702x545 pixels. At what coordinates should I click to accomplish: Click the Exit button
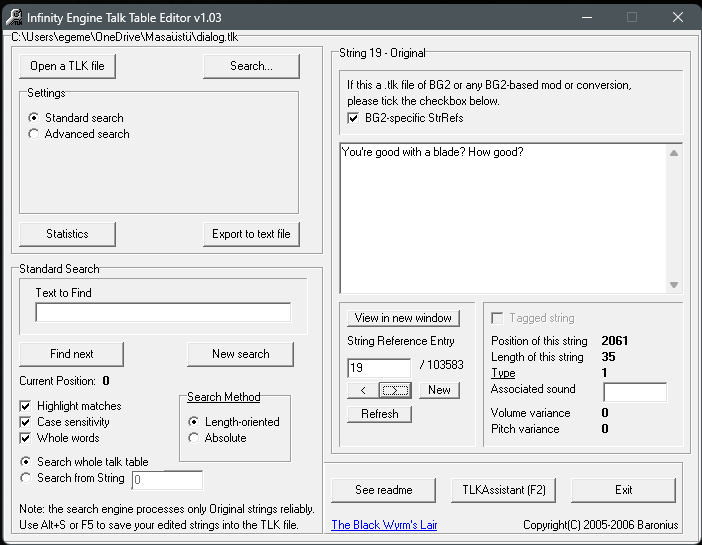[623, 490]
